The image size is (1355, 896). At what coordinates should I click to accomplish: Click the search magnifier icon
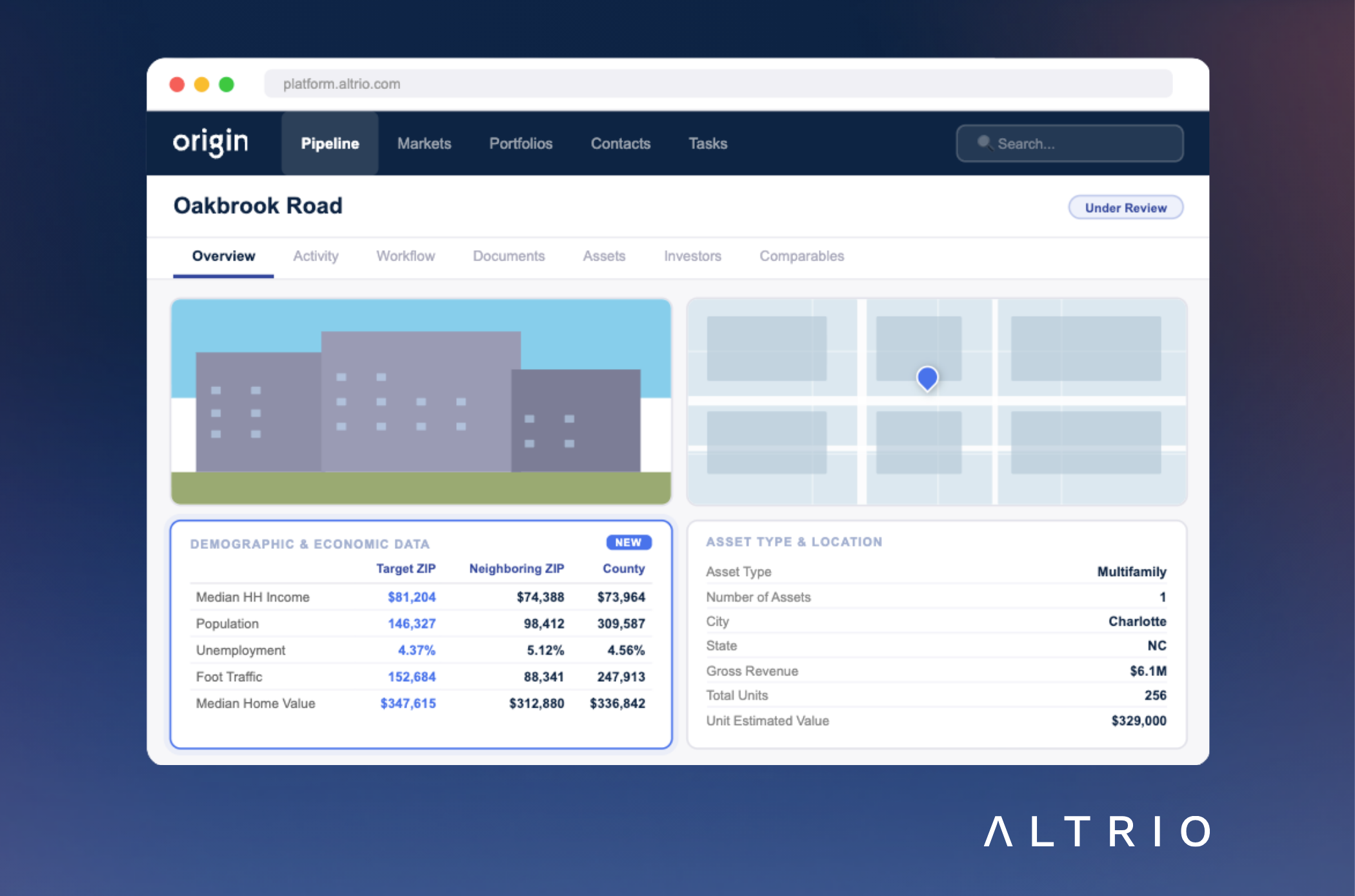point(983,143)
